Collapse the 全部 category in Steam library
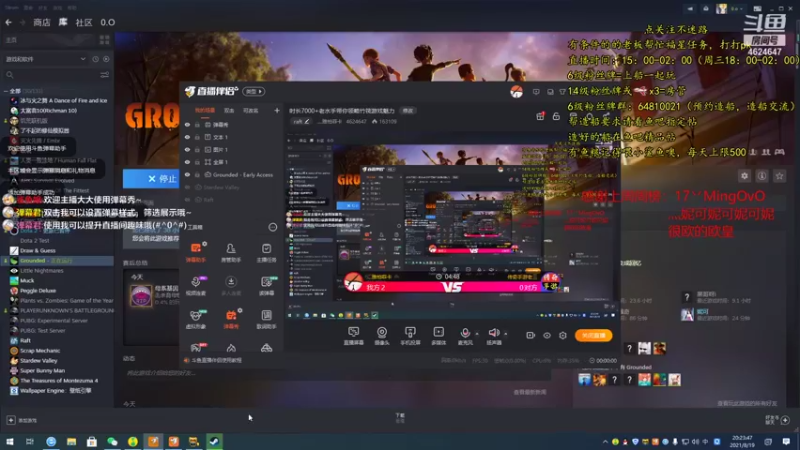The height and width of the screenshot is (450, 800). point(6,91)
